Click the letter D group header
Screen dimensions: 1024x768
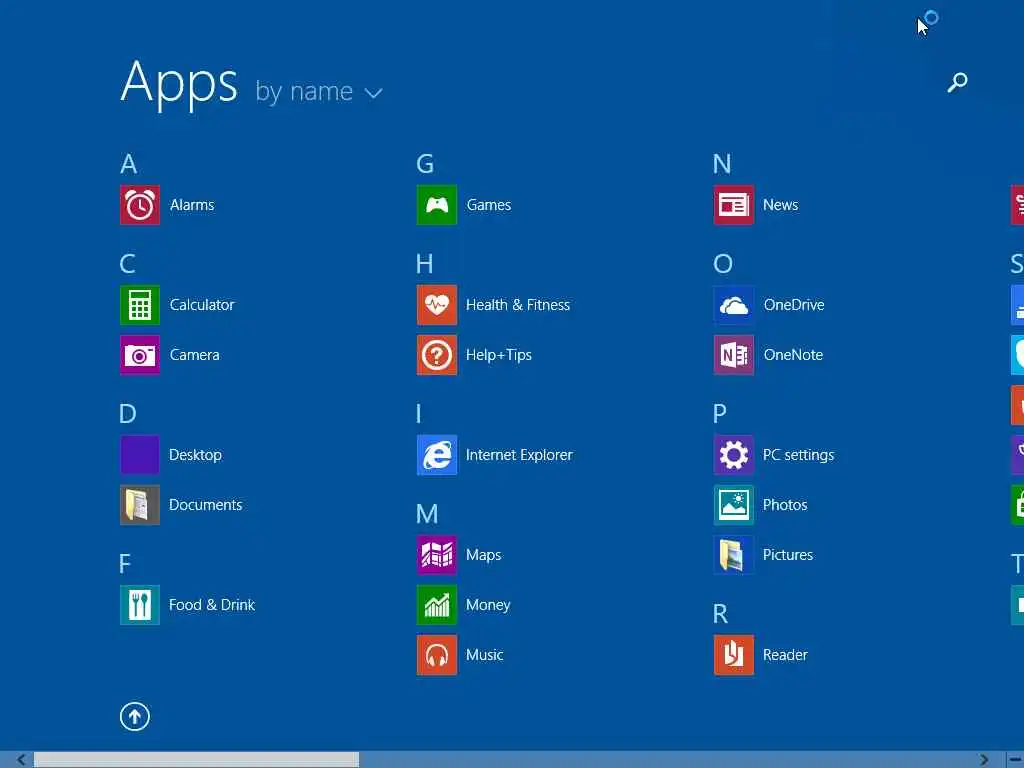tap(128, 413)
